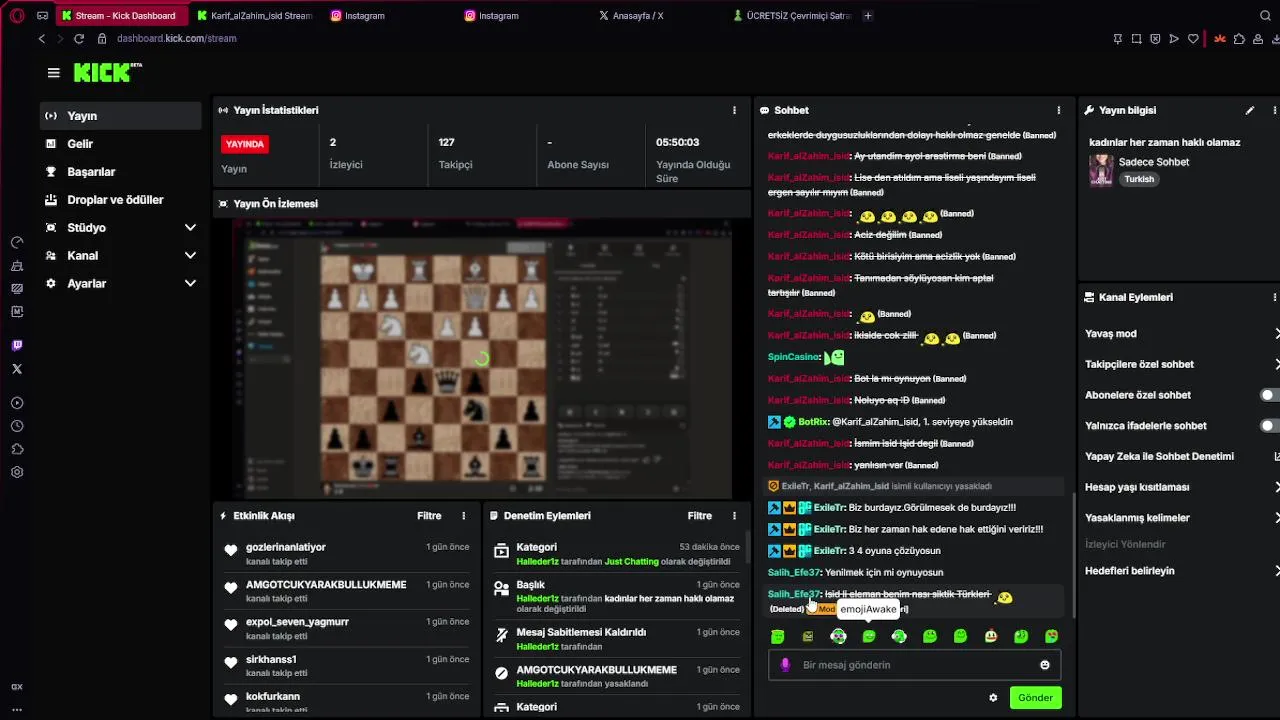Click the address bar URL dashboard.kick.com/stream
This screenshot has height=720, width=1280.
click(176, 38)
